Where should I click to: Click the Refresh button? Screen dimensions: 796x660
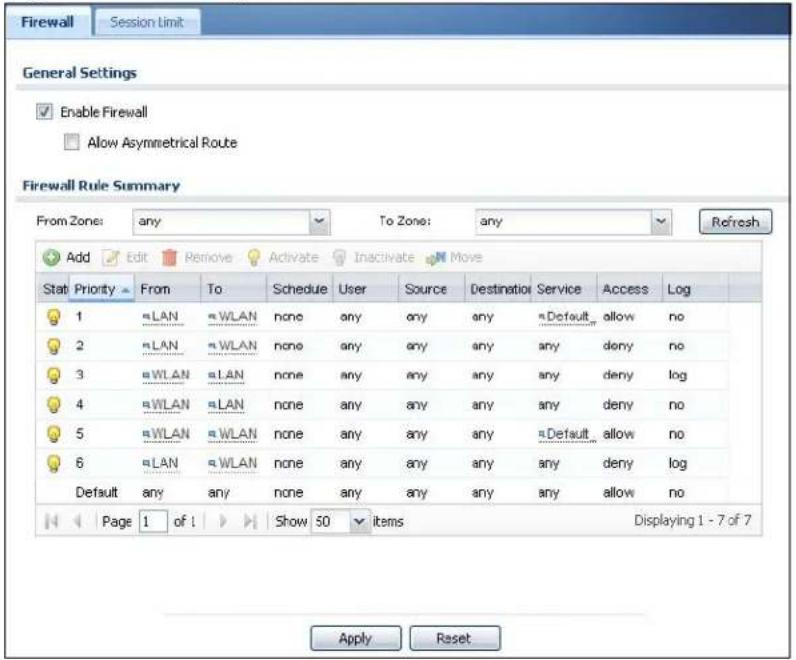pyautogui.click(x=735, y=222)
